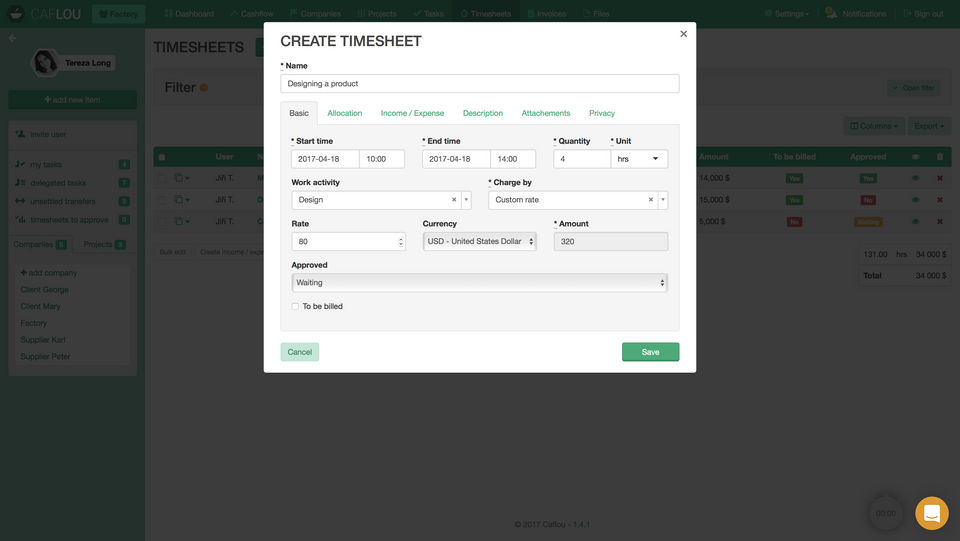The height and width of the screenshot is (541, 960).
Task: Open the chat support widget
Action: point(931,513)
